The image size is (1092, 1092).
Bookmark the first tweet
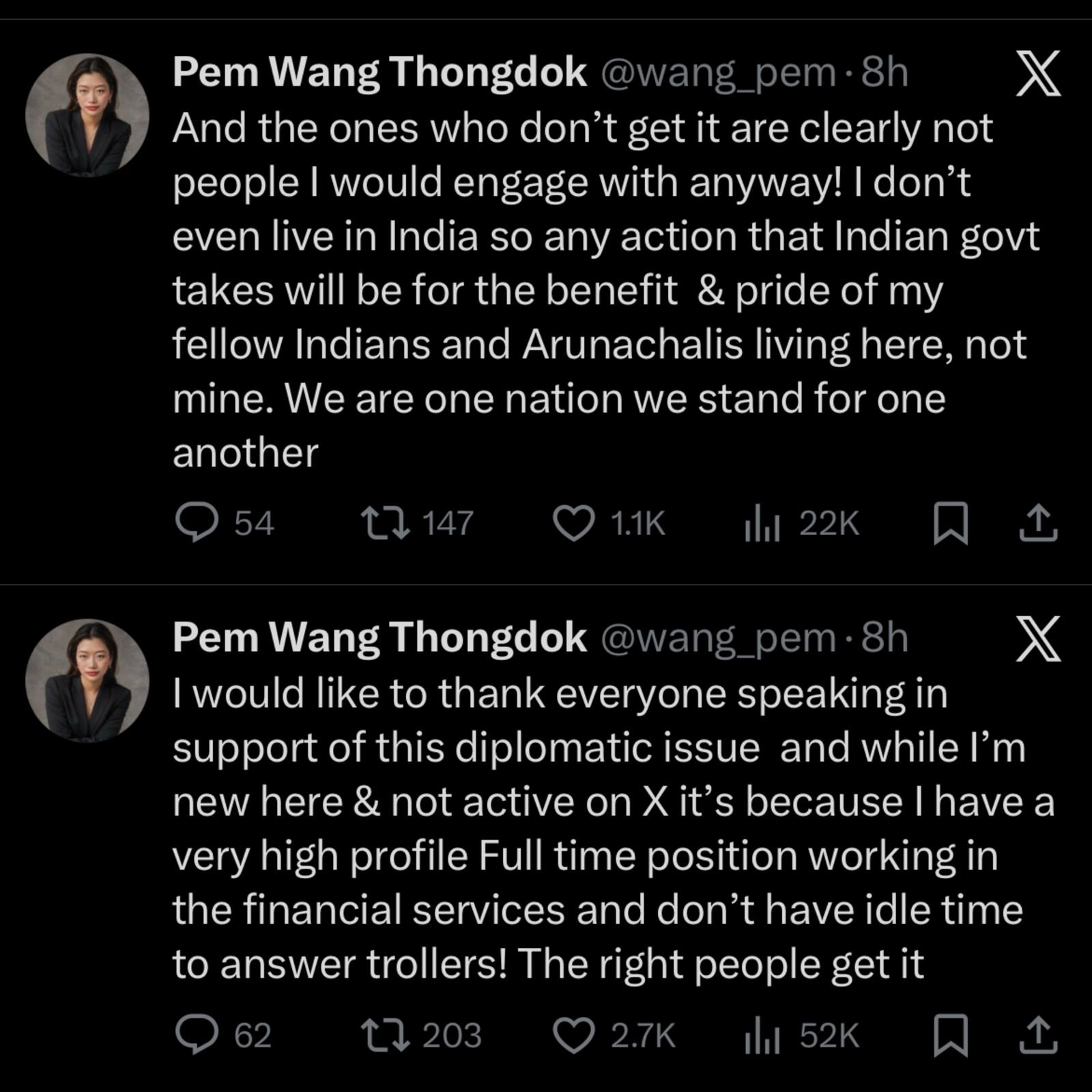click(x=950, y=523)
